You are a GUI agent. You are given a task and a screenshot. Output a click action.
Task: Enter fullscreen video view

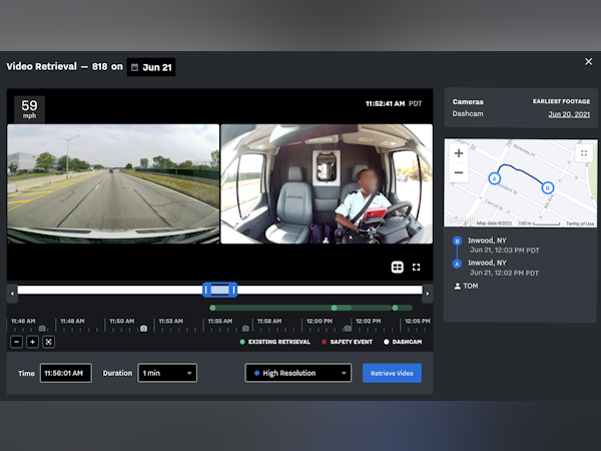[x=417, y=267]
